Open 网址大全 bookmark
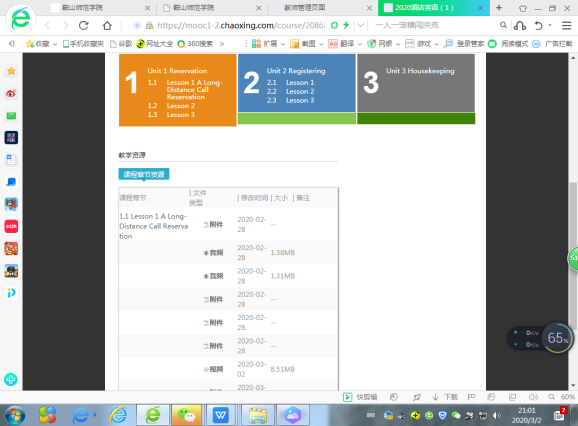 click(154, 43)
